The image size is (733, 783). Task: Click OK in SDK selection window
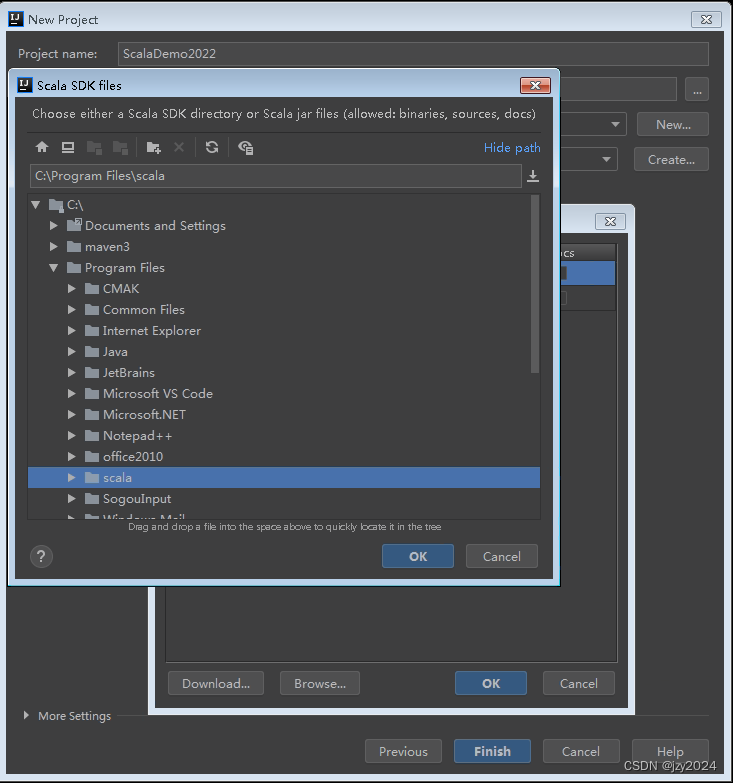pyautogui.click(x=491, y=683)
